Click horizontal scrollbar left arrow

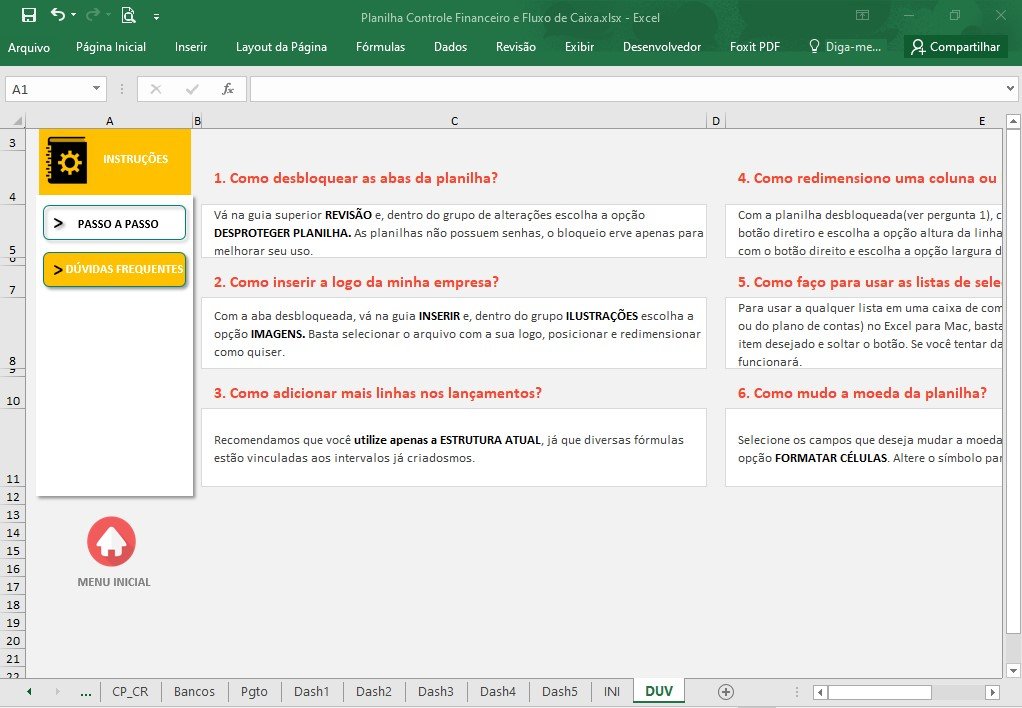point(821,692)
